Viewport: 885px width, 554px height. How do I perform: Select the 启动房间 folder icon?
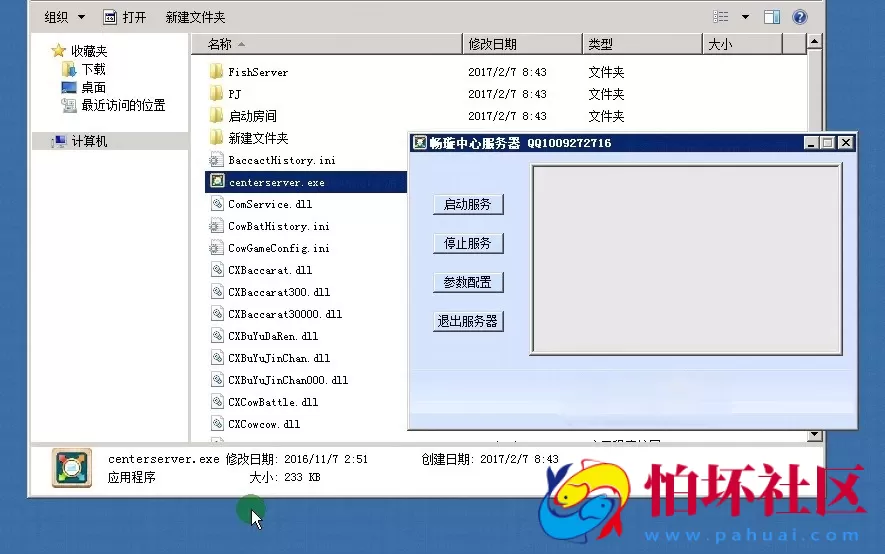click(x=216, y=116)
